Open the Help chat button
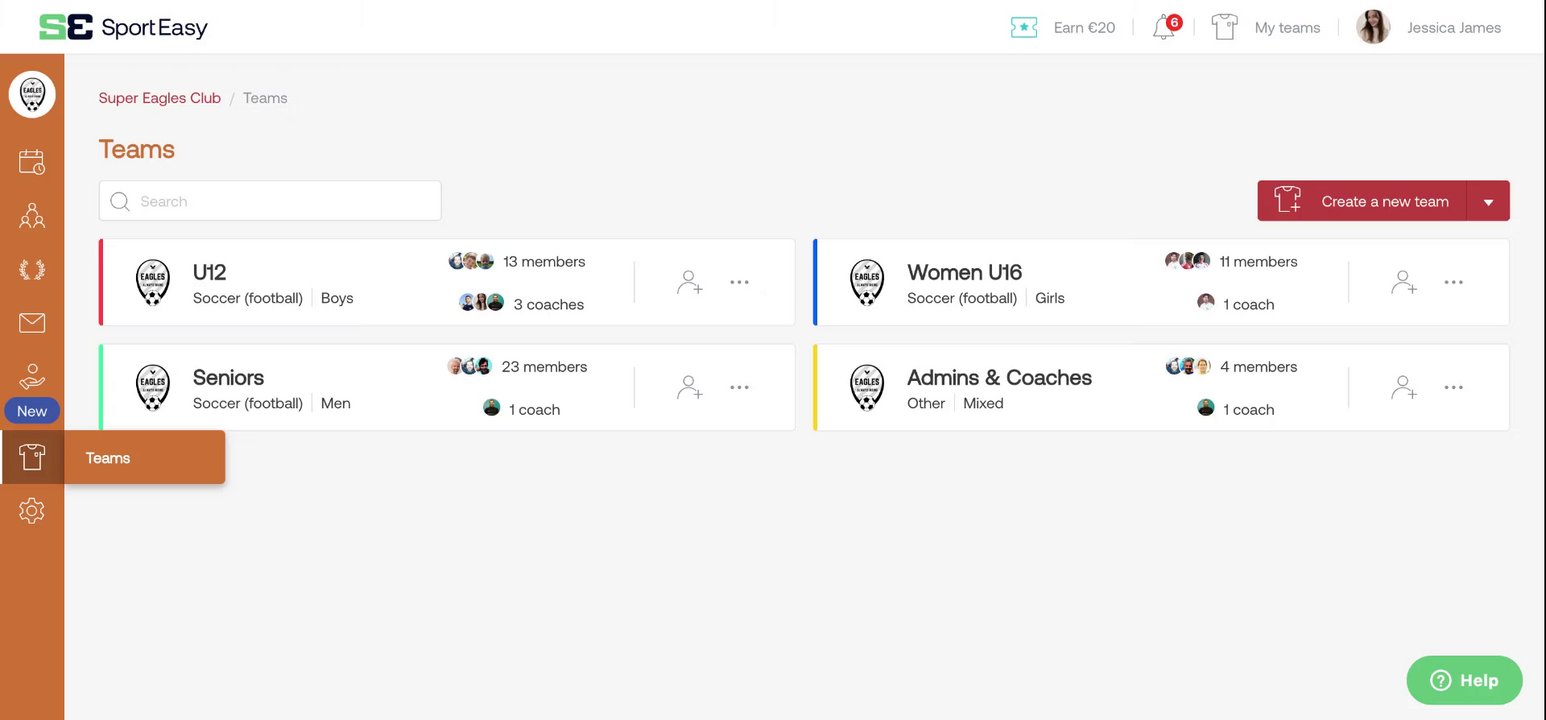Viewport: 1546px width, 720px height. [1464, 680]
